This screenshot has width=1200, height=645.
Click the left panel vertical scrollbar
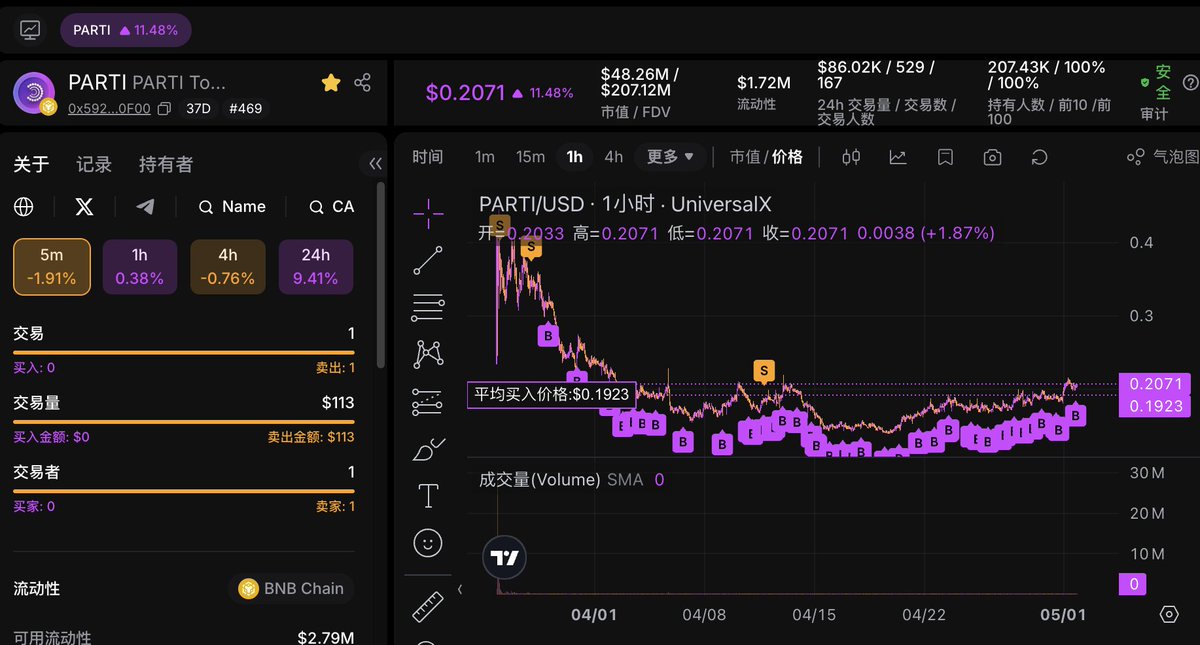click(380, 275)
